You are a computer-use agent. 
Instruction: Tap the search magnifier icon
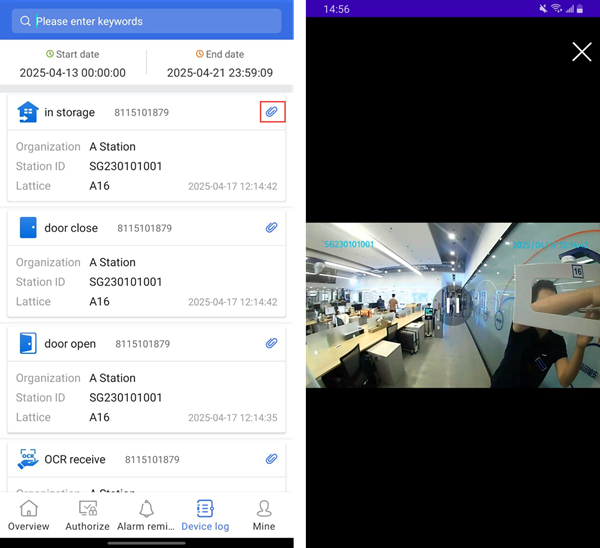pos(26,21)
